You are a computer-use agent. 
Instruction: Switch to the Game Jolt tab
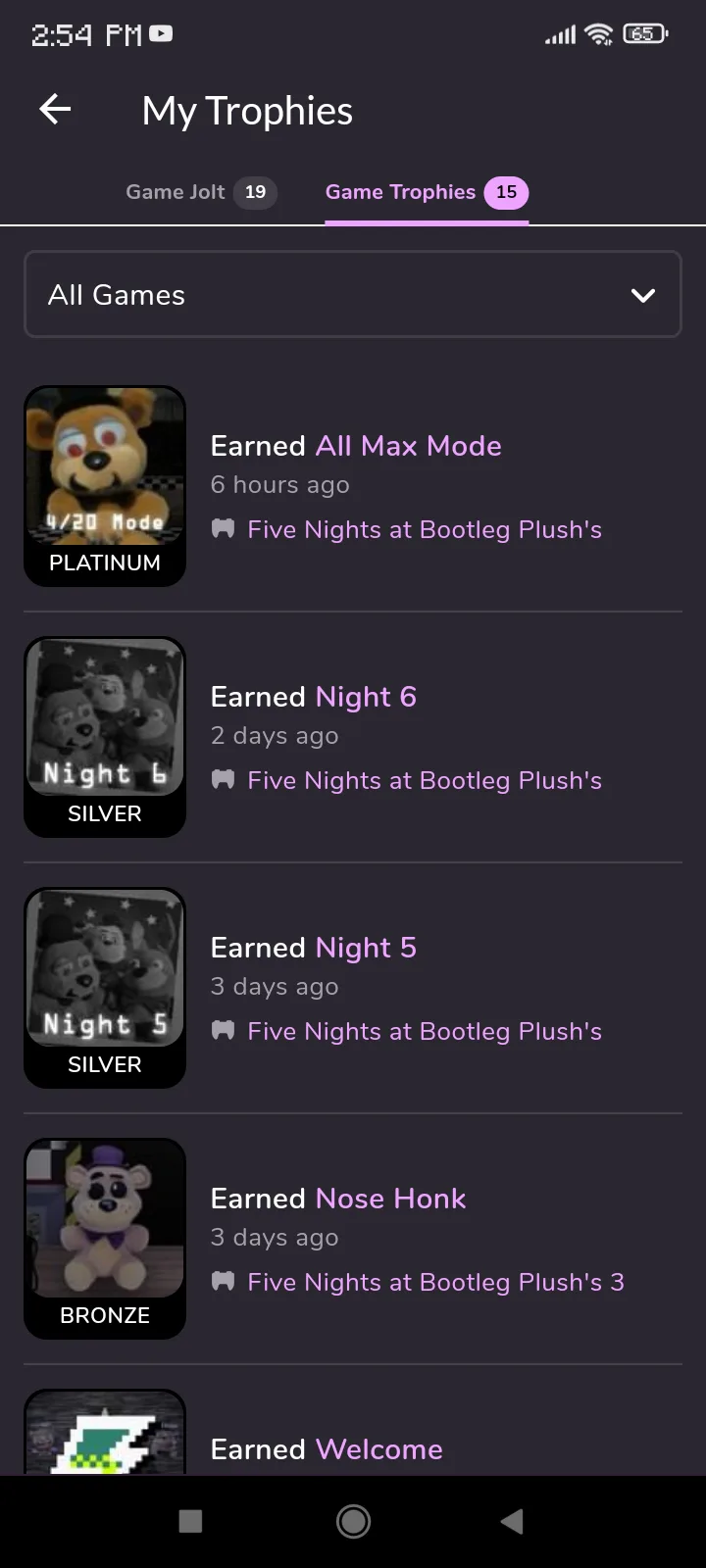point(200,192)
